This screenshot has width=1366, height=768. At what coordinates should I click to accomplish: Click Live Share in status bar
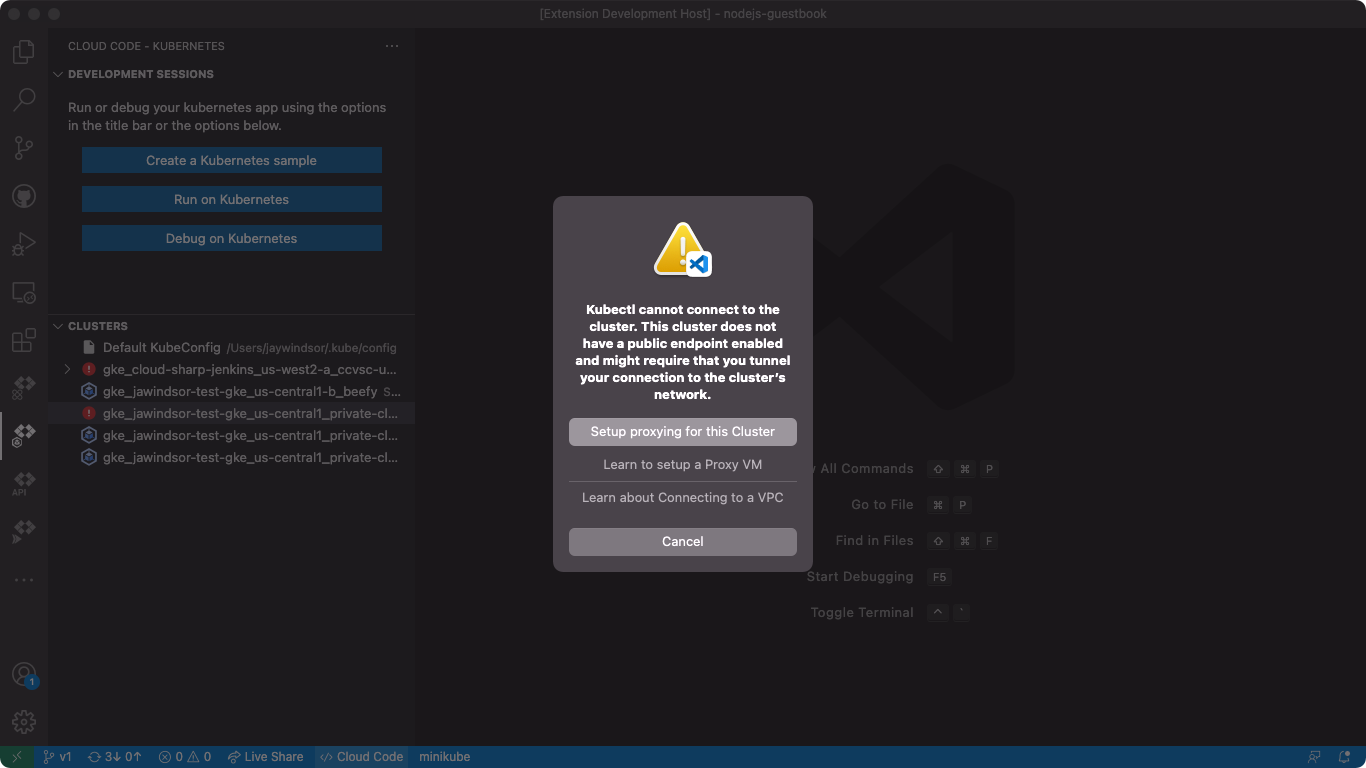tap(265, 757)
